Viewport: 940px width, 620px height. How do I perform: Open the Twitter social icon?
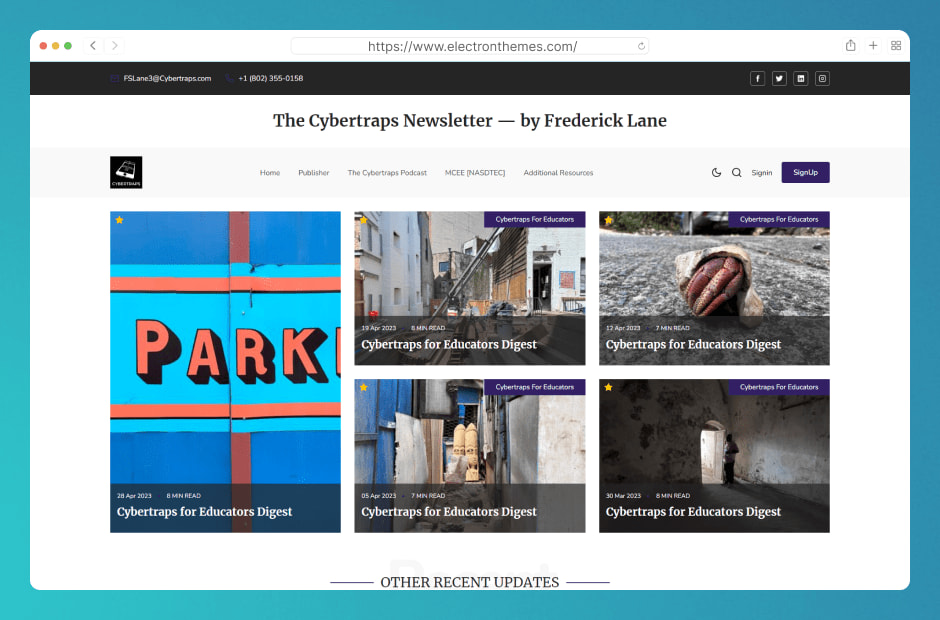(779, 79)
